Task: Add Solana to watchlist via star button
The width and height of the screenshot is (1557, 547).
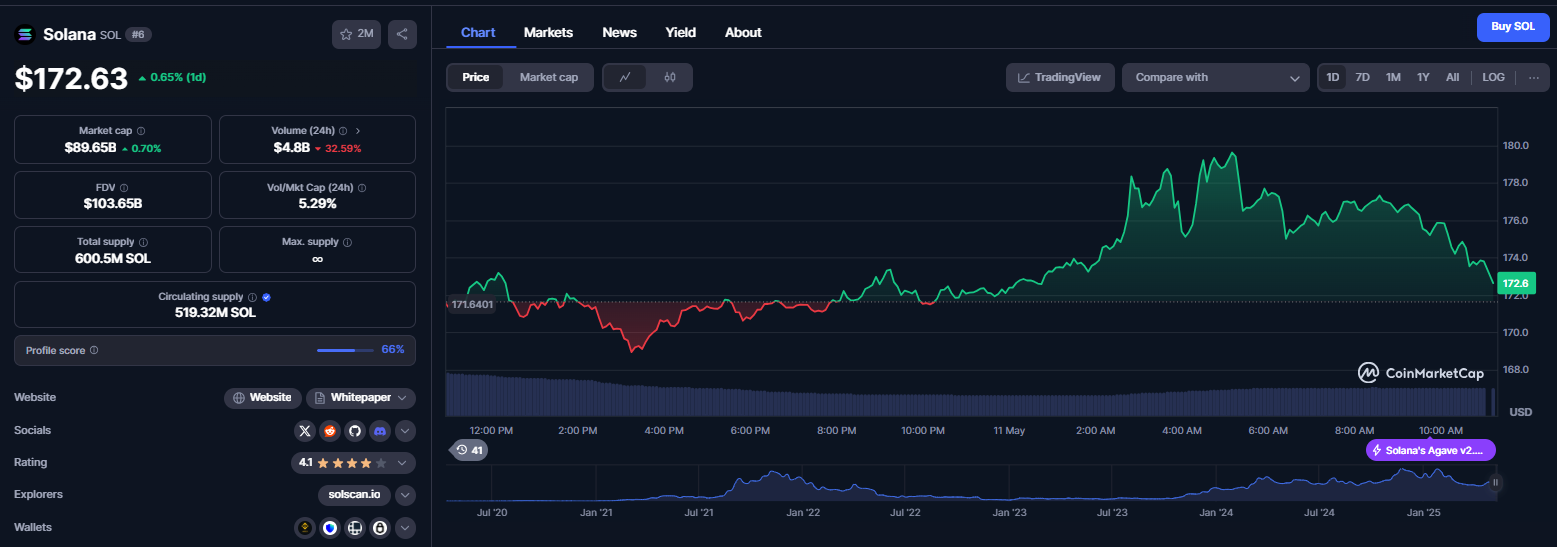Action: pos(357,34)
